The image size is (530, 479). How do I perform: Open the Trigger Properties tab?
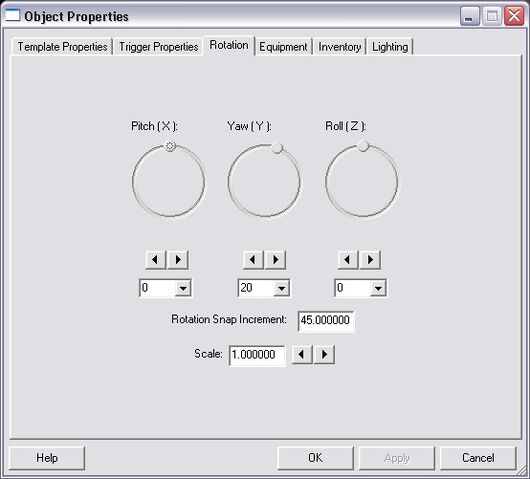pos(159,47)
